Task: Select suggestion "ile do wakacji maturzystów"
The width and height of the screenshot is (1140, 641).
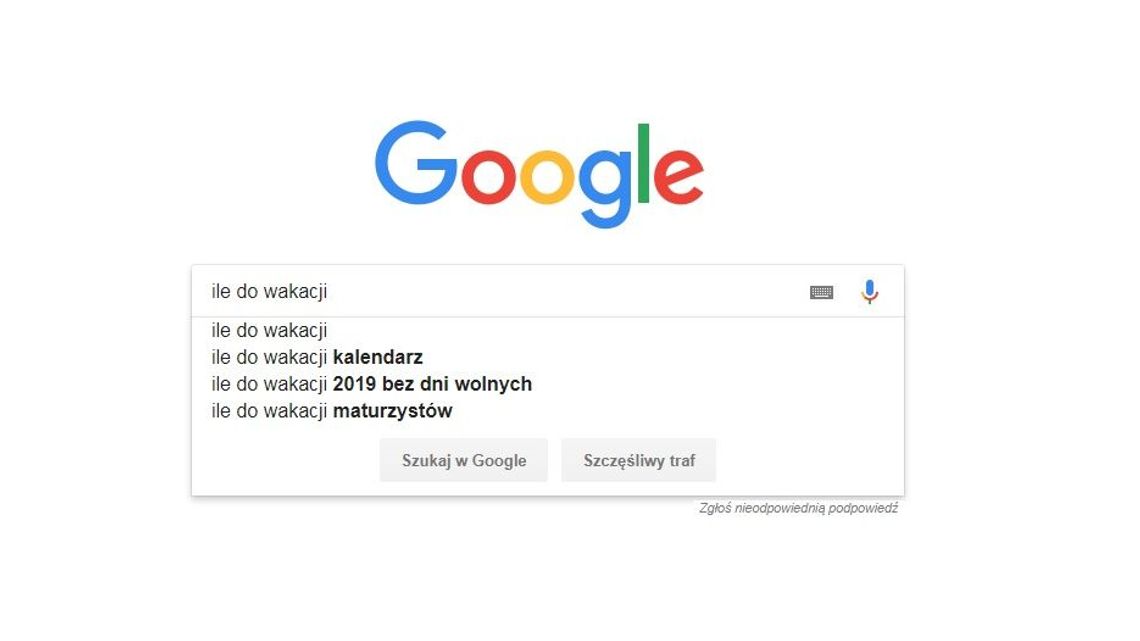Action: (x=331, y=410)
